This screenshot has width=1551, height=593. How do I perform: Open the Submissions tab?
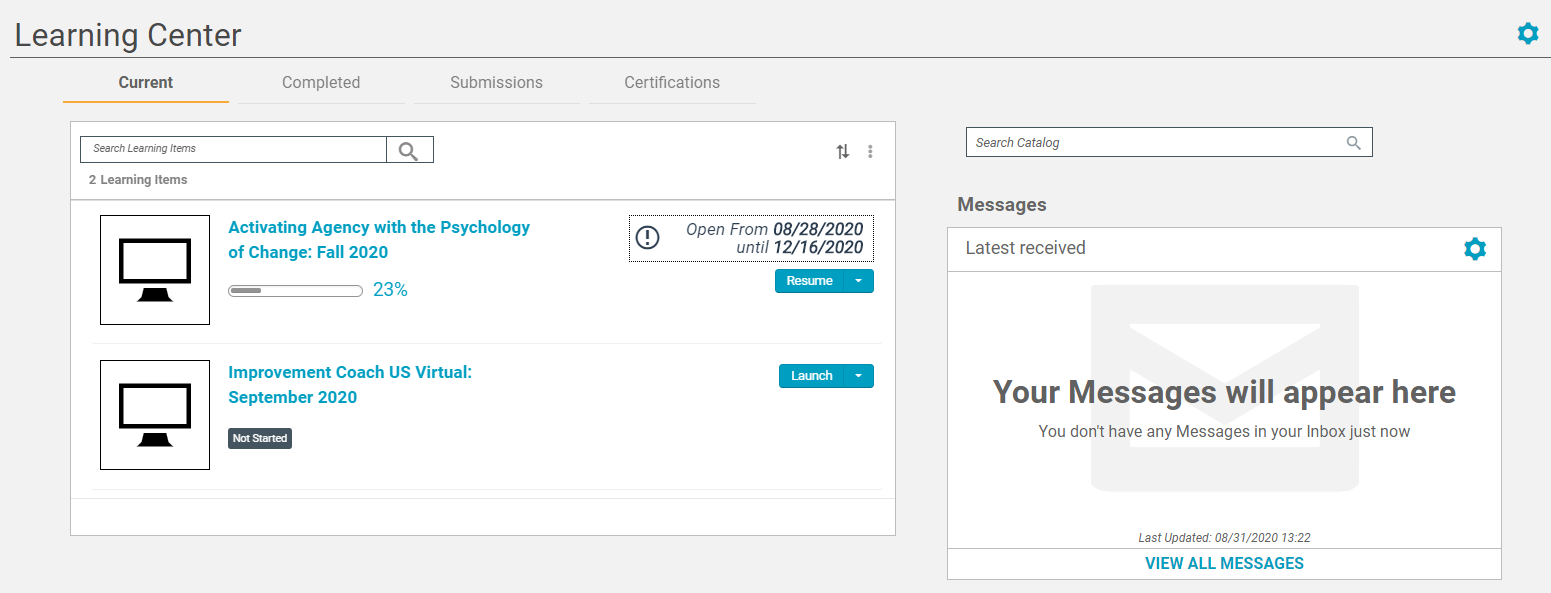click(x=496, y=83)
